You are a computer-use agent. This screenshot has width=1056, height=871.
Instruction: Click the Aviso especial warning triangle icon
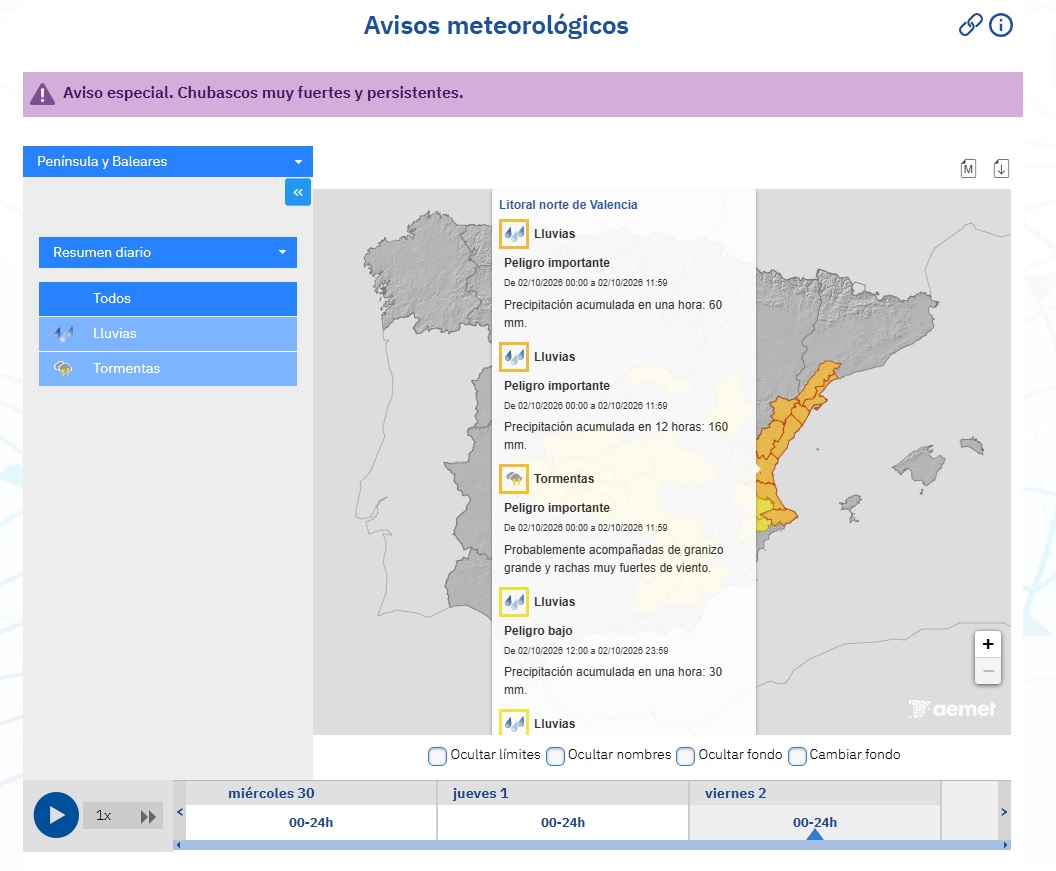tap(42, 94)
